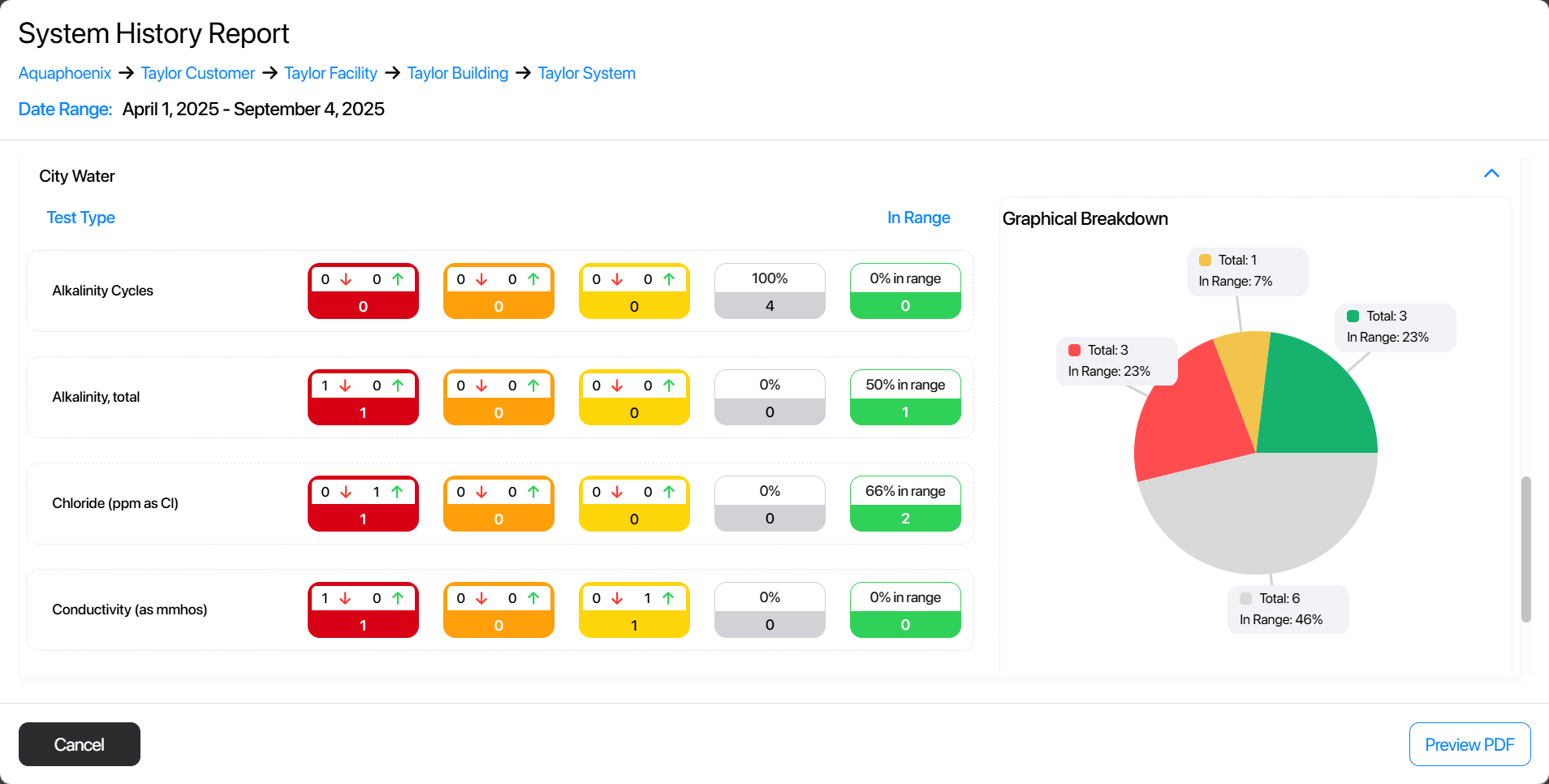
Task: Open the Taylor Customer breadcrumb link
Action: coord(197,73)
